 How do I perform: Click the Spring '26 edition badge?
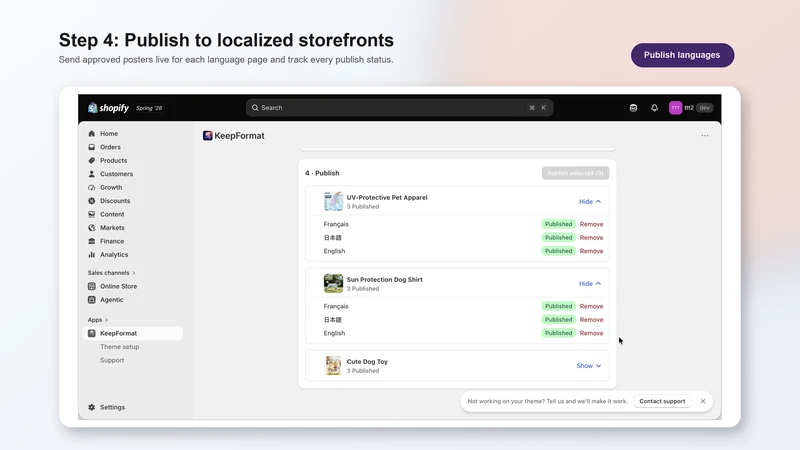(x=149, y=108)
